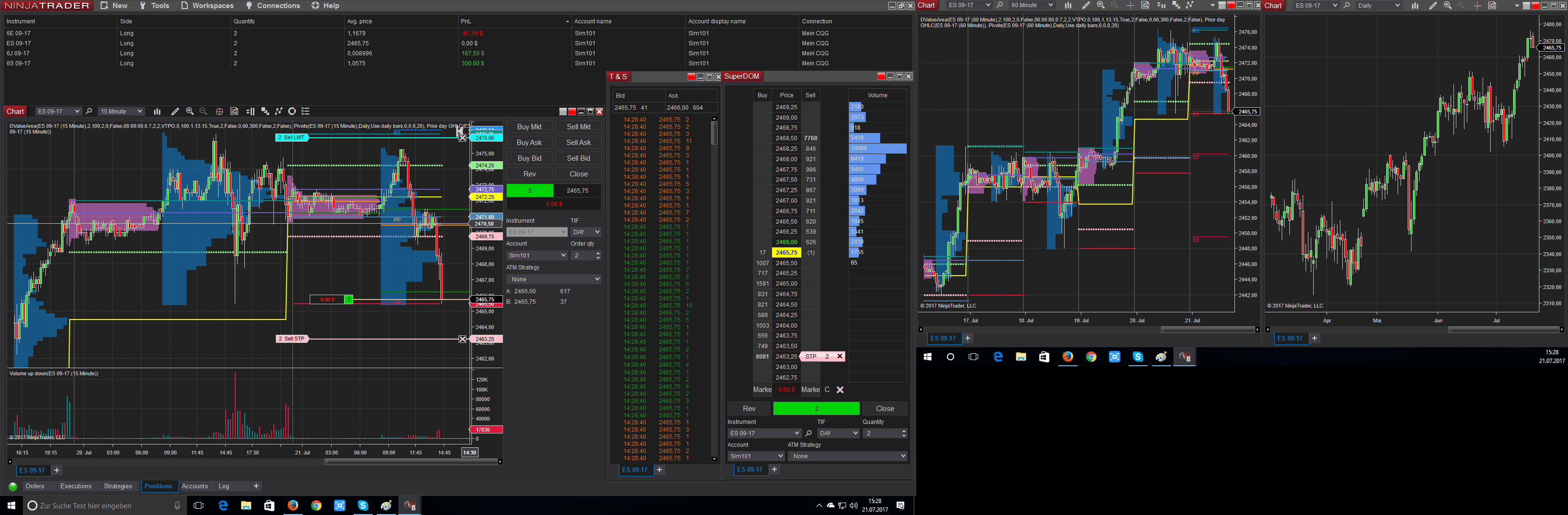Click Rev button in Chart Trader

[x=529, y=174]
